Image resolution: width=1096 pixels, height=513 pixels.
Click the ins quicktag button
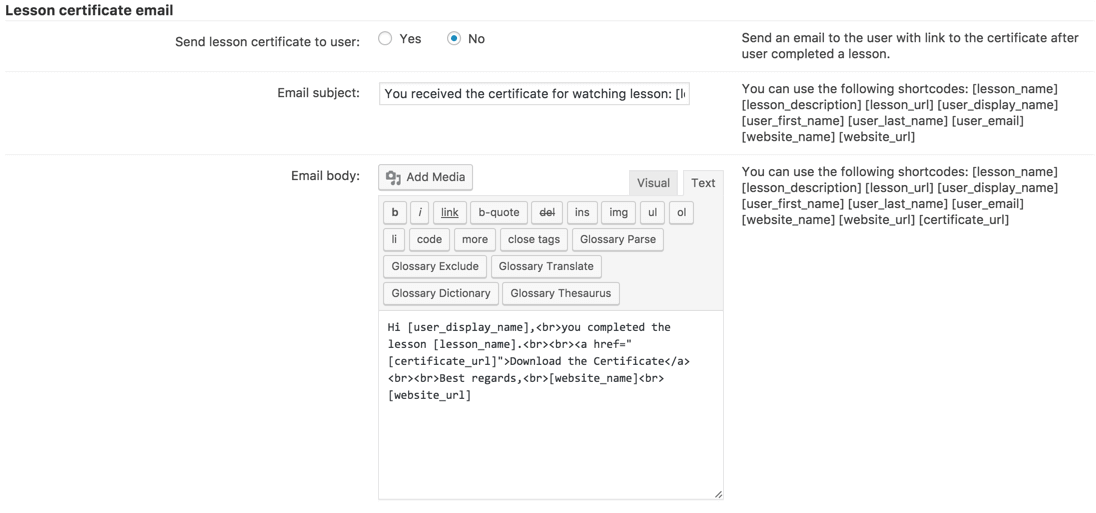(581, 212)
